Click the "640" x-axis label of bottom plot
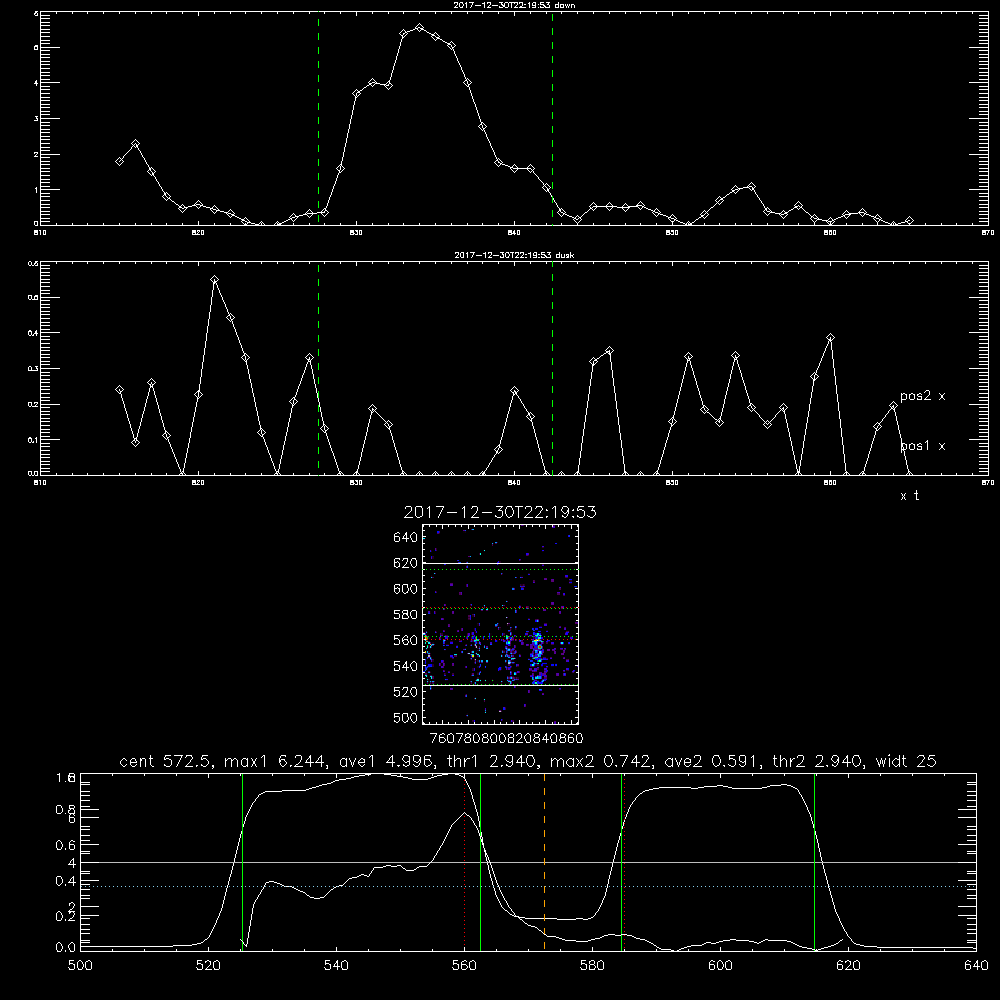 click(x=976, y=966)
